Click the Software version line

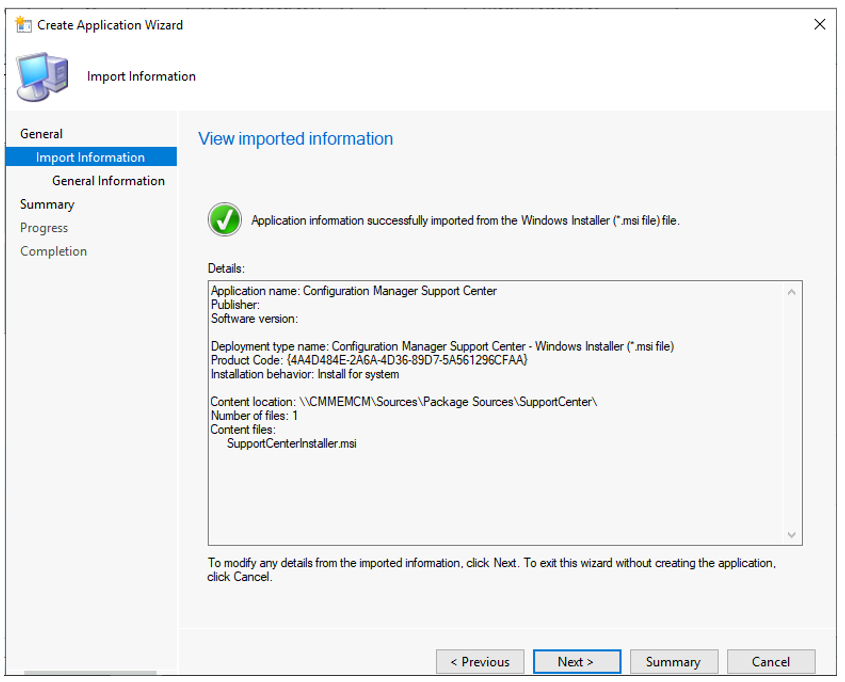coord(254,318)
